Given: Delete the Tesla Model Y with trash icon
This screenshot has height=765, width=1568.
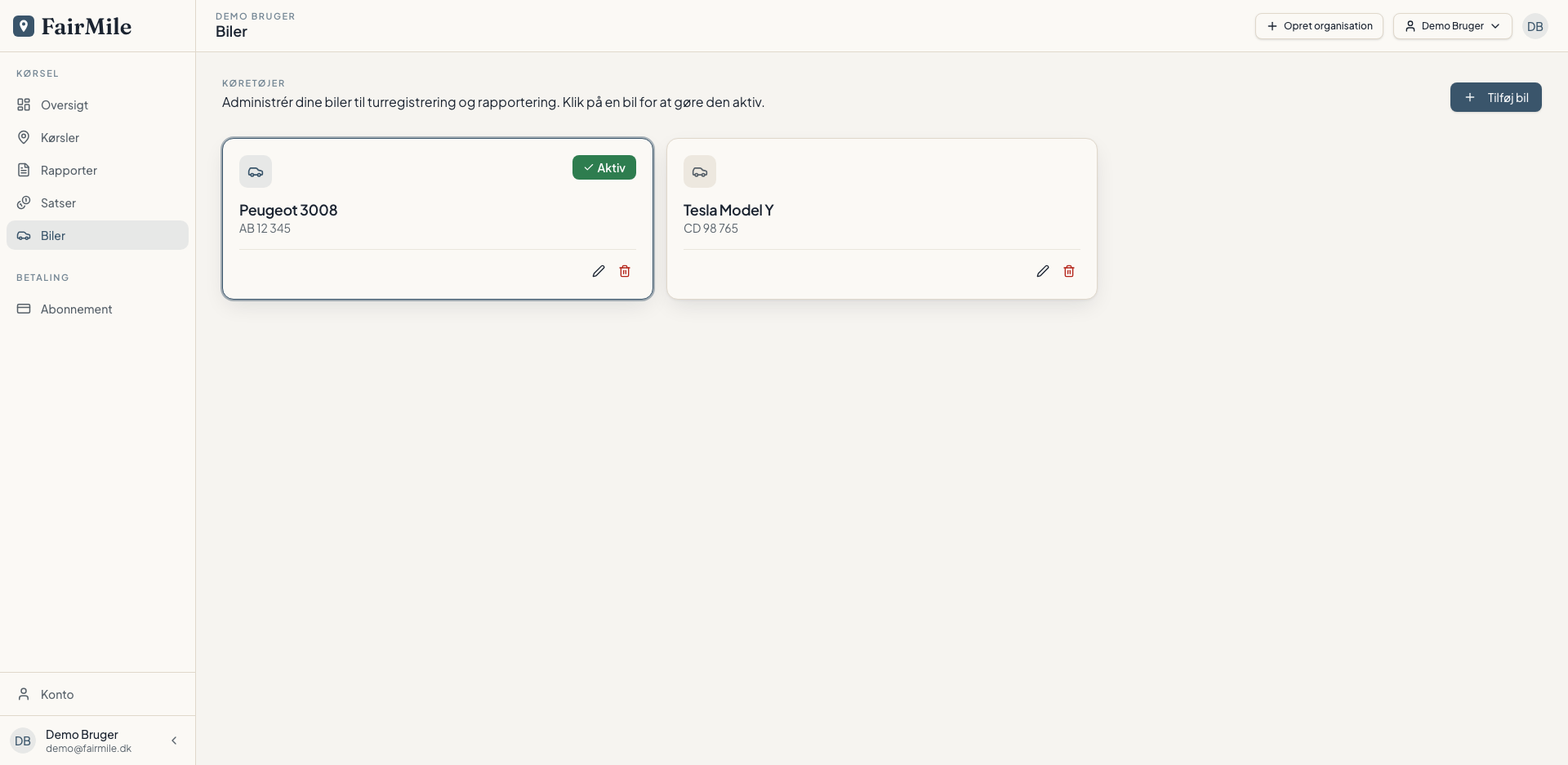Looking at the screenshot, I should pos(1069,271).
